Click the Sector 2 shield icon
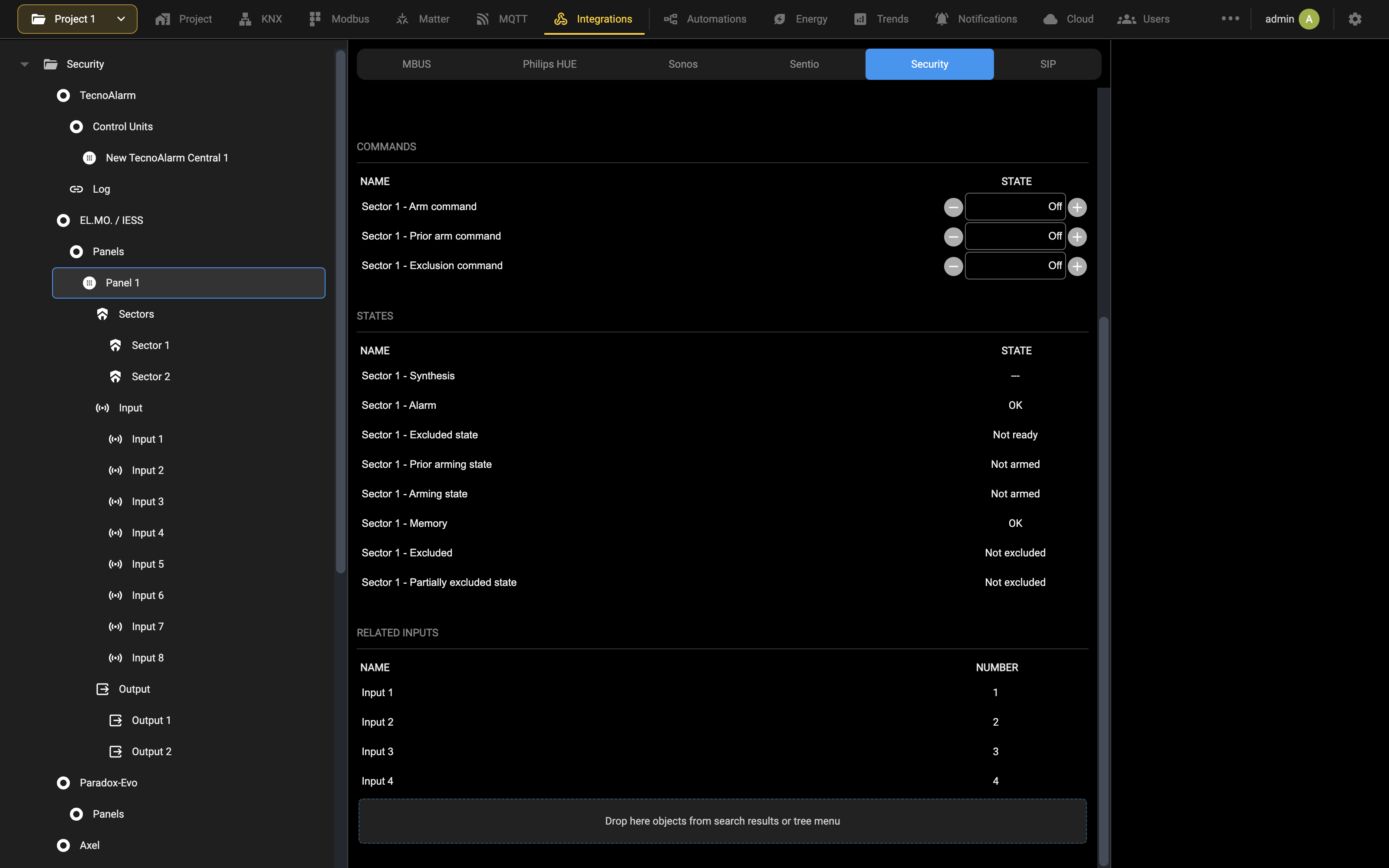 (x=115, y=377)
